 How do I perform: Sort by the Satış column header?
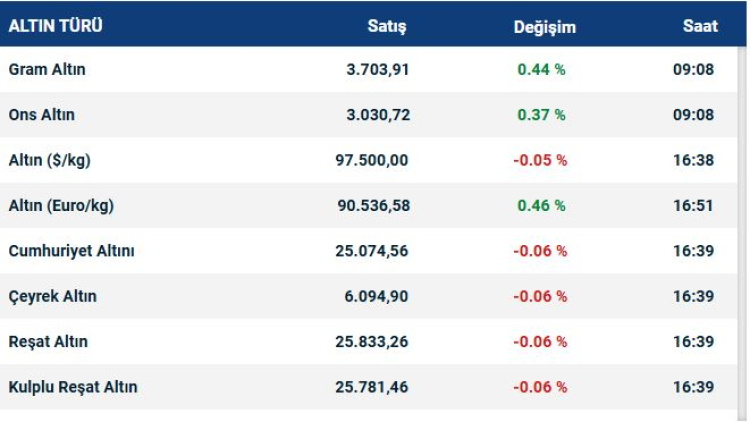(x=387, y=27)
